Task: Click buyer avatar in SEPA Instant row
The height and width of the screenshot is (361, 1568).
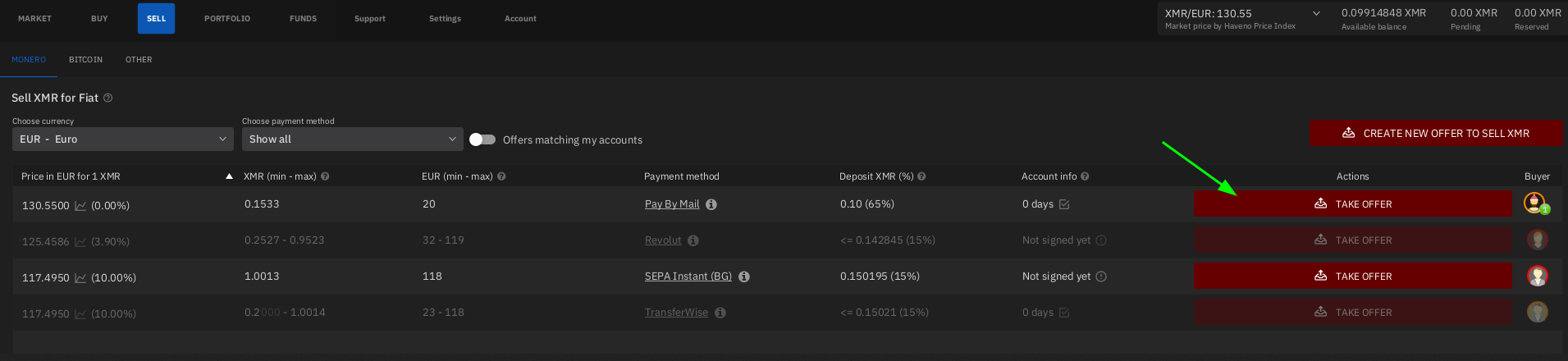Action: (1537, 276)
